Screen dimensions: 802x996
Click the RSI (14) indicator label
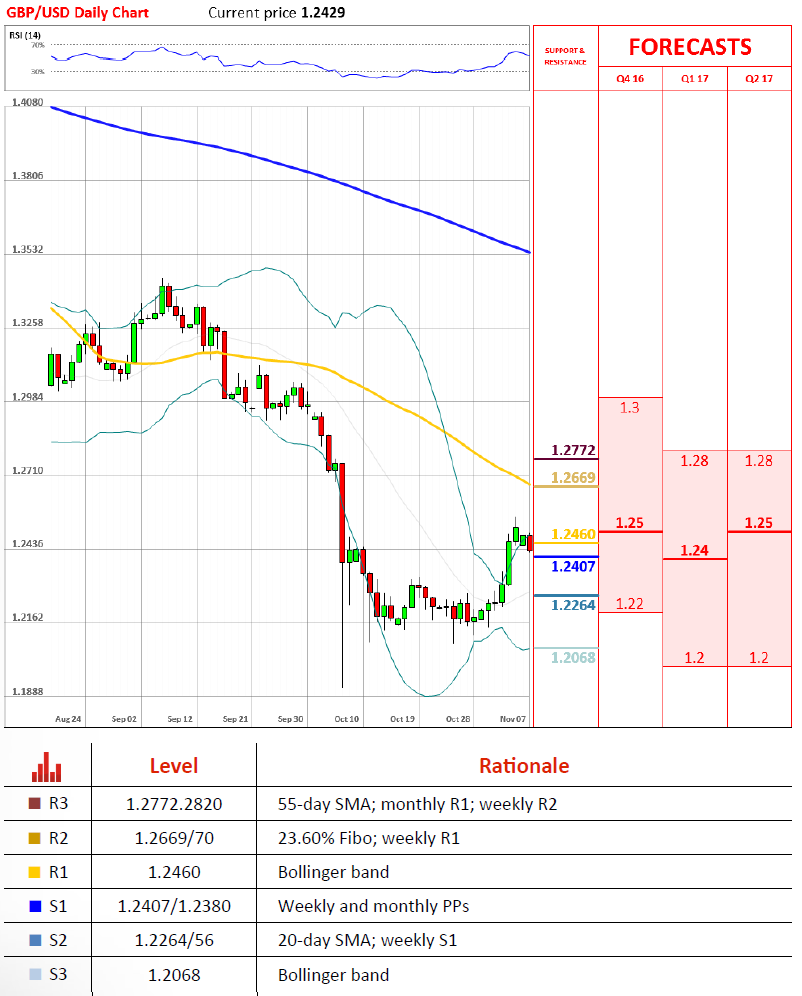coord(25,35)
